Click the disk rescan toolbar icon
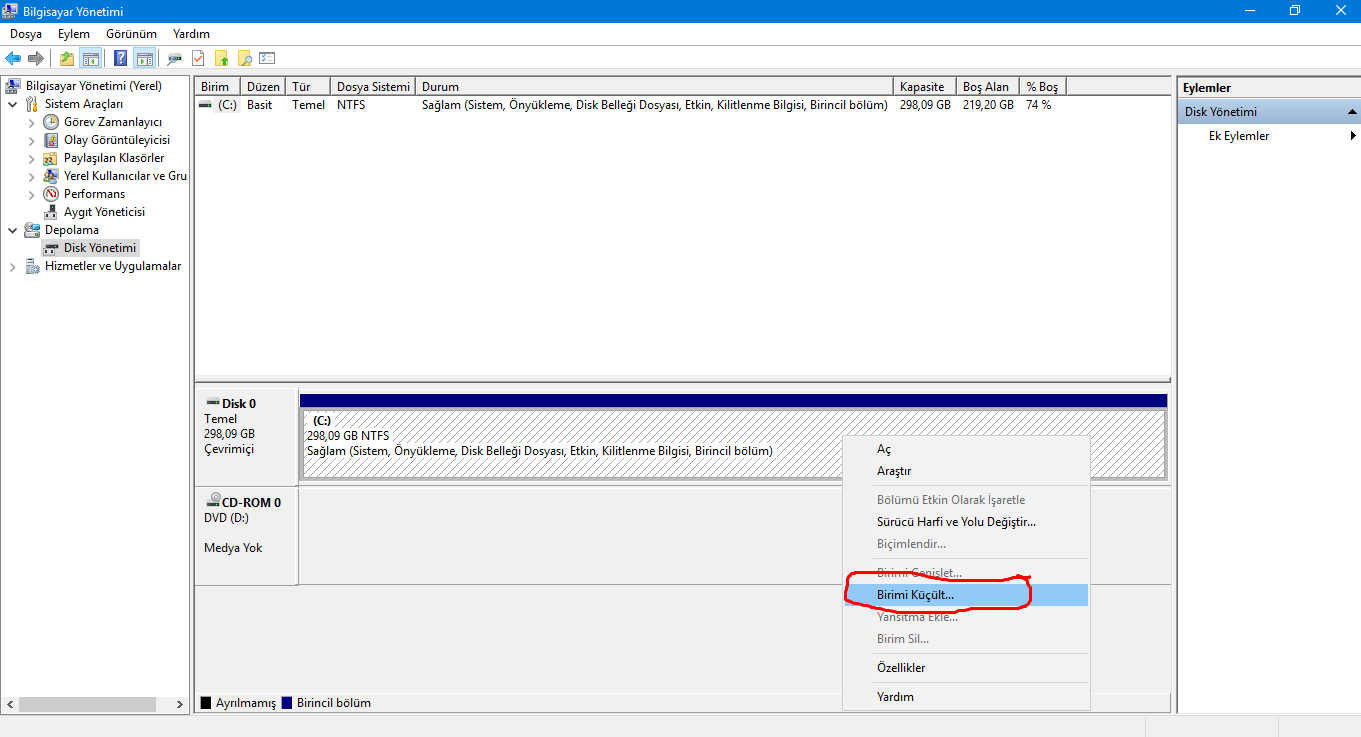 [x=175, y=58]
